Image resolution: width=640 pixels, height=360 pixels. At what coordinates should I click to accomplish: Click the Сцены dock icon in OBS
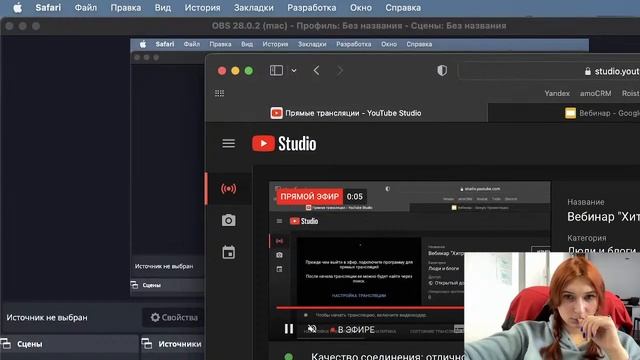[x=6, y=344]
